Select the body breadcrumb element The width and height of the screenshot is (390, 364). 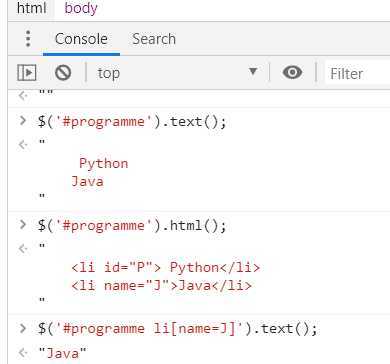(x=81, y=8)
